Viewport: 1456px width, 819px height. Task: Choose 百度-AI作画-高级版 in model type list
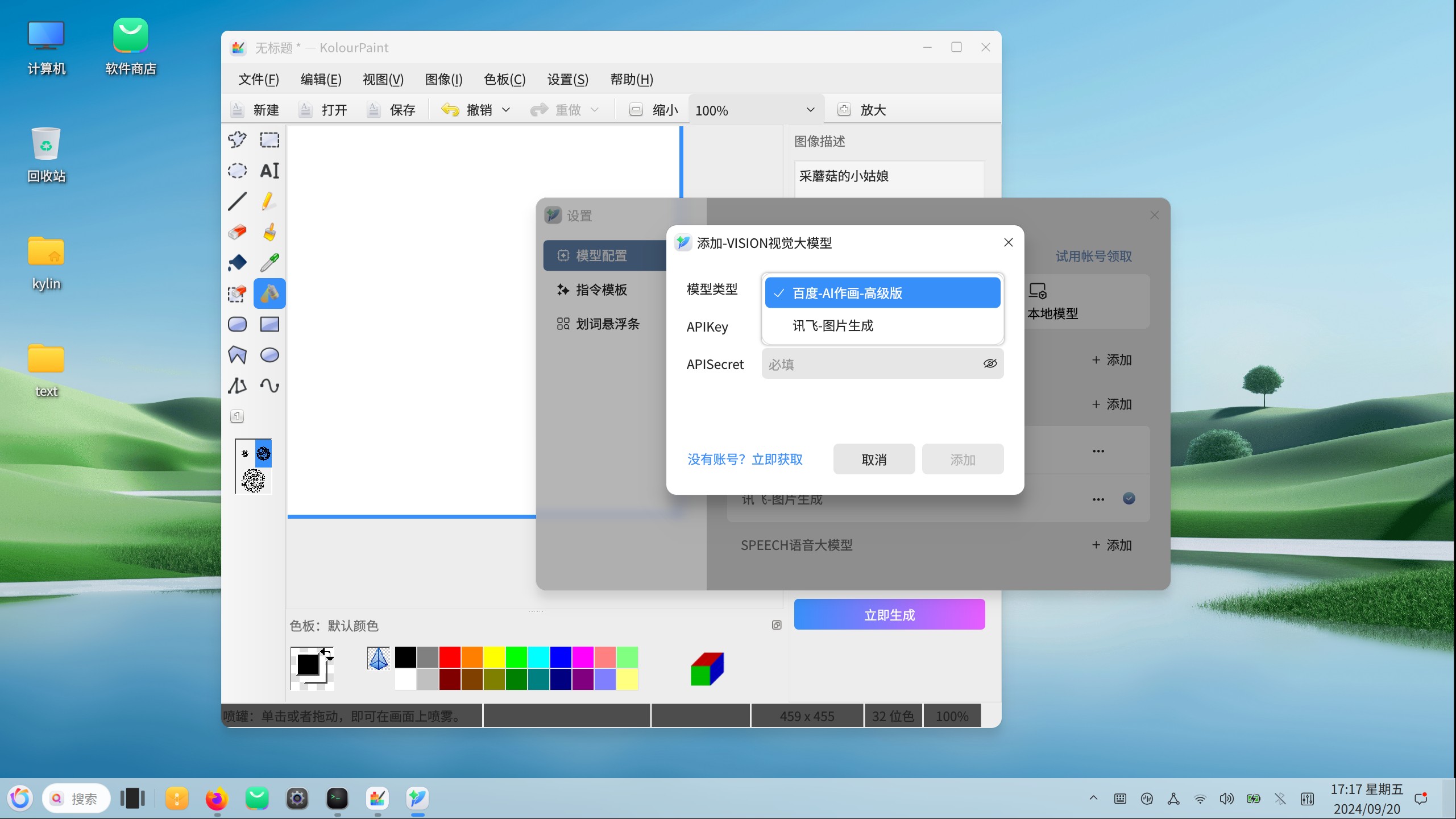point(882,293)
